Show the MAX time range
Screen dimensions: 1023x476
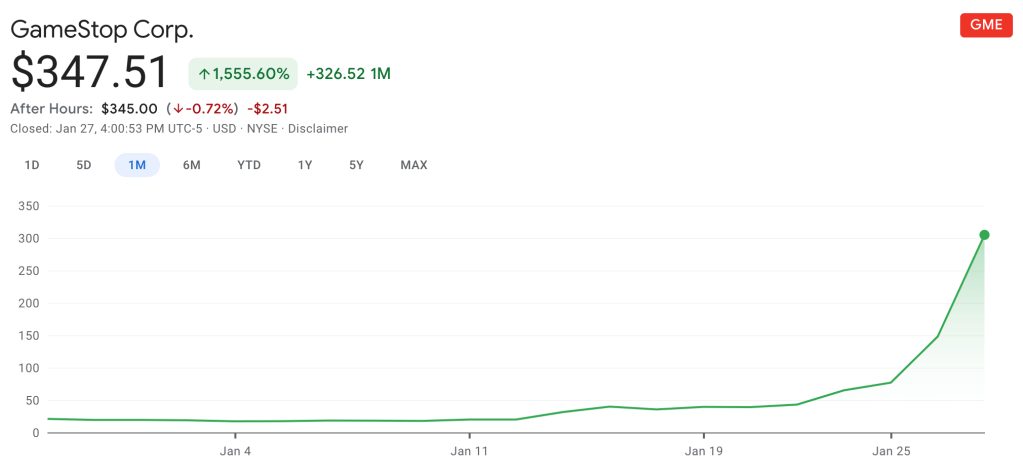tap(413, 165)
